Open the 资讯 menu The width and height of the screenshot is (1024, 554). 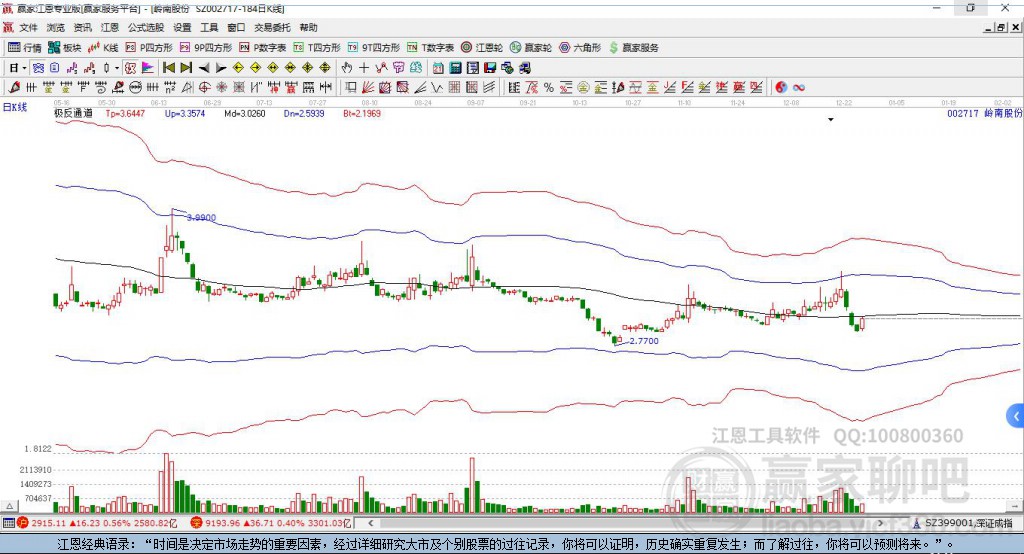point(82,27)
